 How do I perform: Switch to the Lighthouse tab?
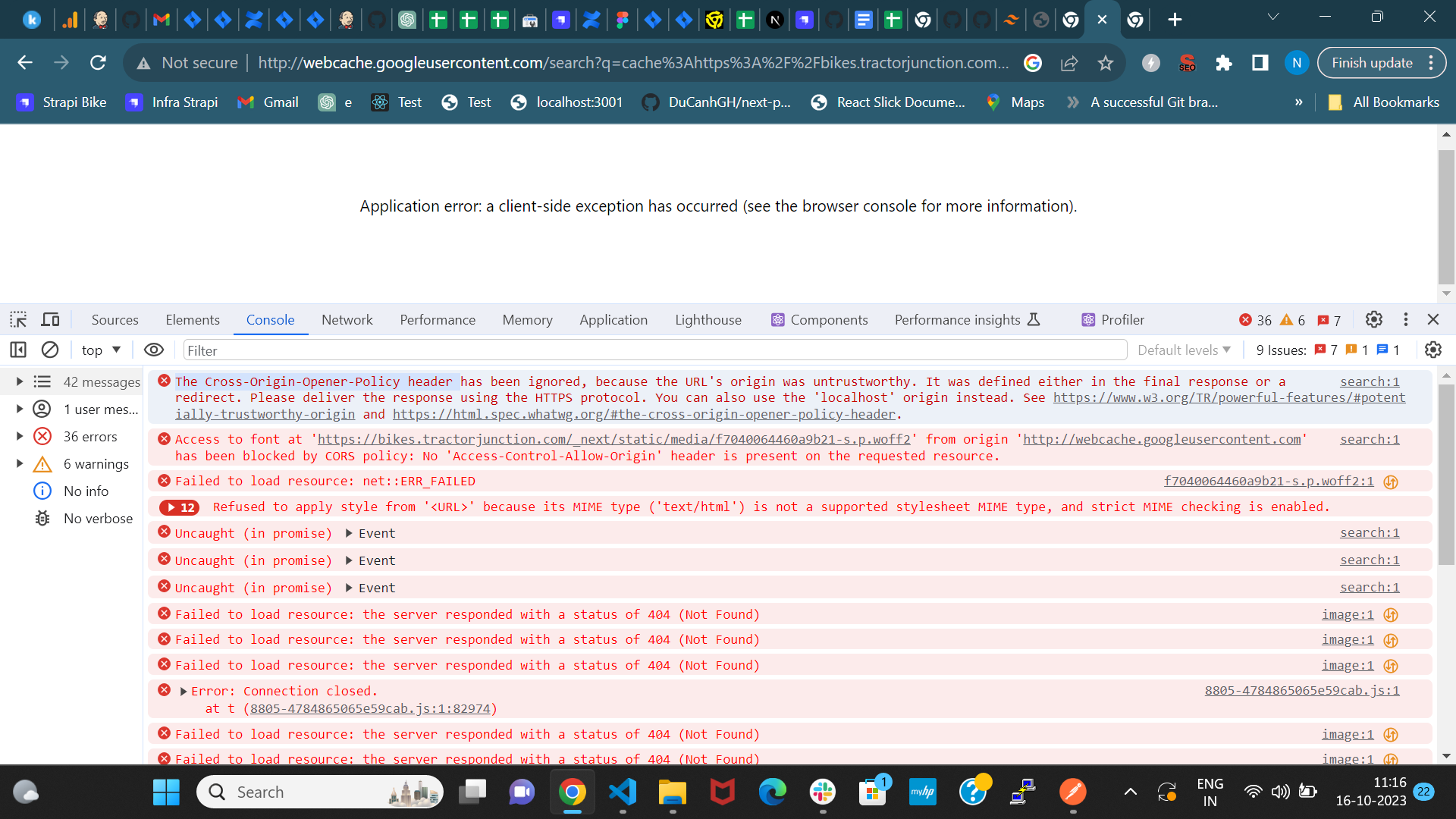[x=708, y=319]
